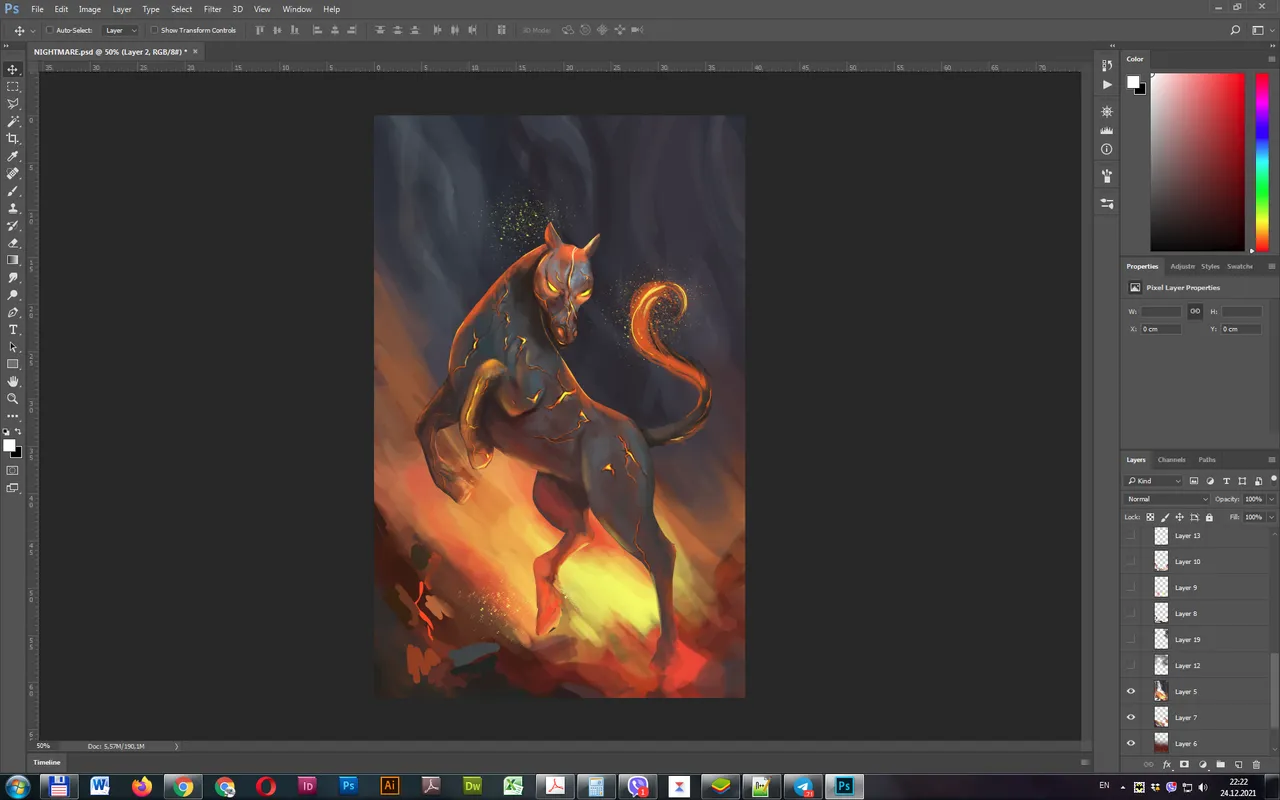Viewport: 1280px width, 800px height.
Task: Create a new layer
Action: [x=1238, y=765]
